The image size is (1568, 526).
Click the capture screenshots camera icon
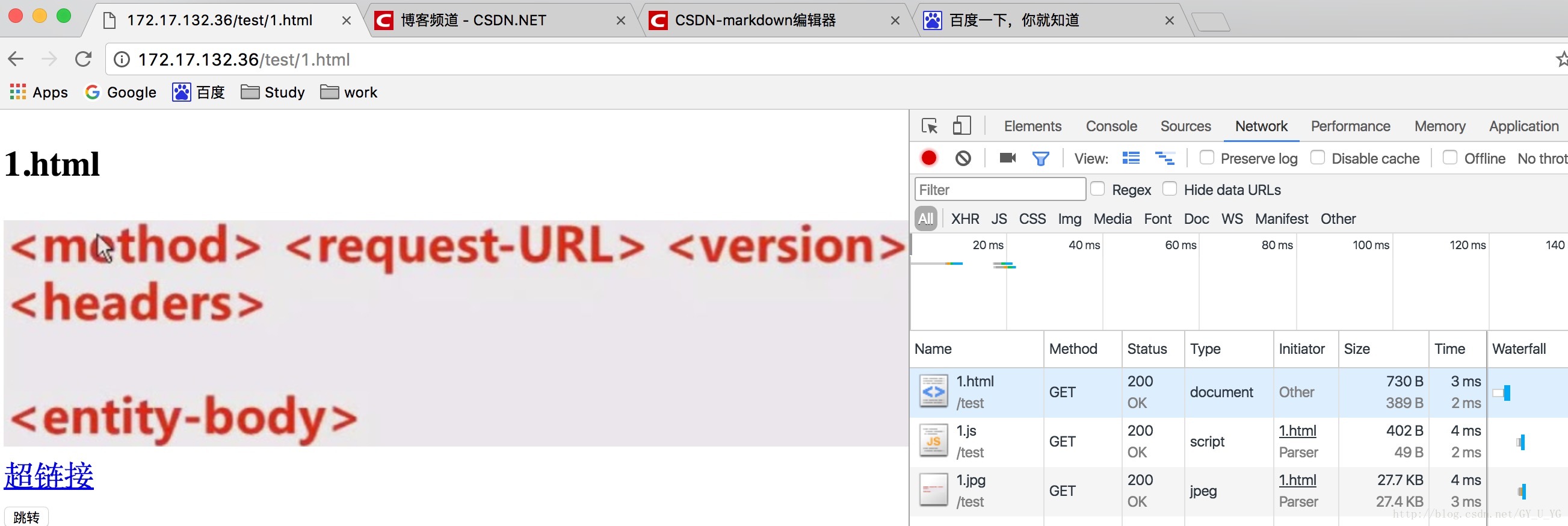pyautogui.click(x=1007, y=158)
